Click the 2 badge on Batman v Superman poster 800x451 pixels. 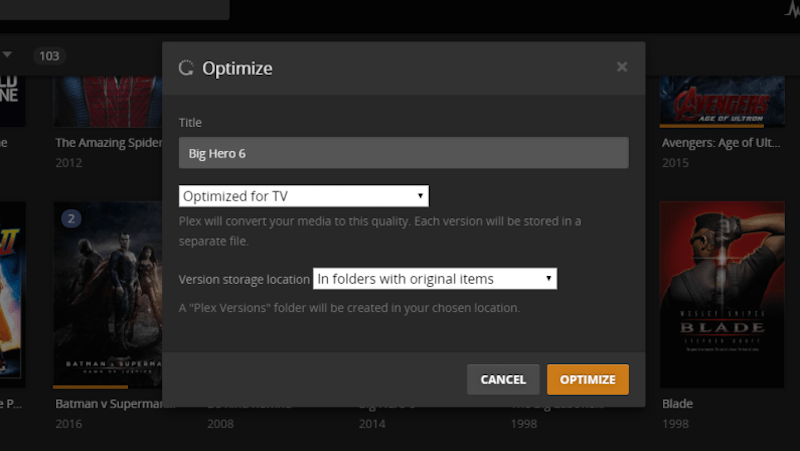click(x=71, y=219)
